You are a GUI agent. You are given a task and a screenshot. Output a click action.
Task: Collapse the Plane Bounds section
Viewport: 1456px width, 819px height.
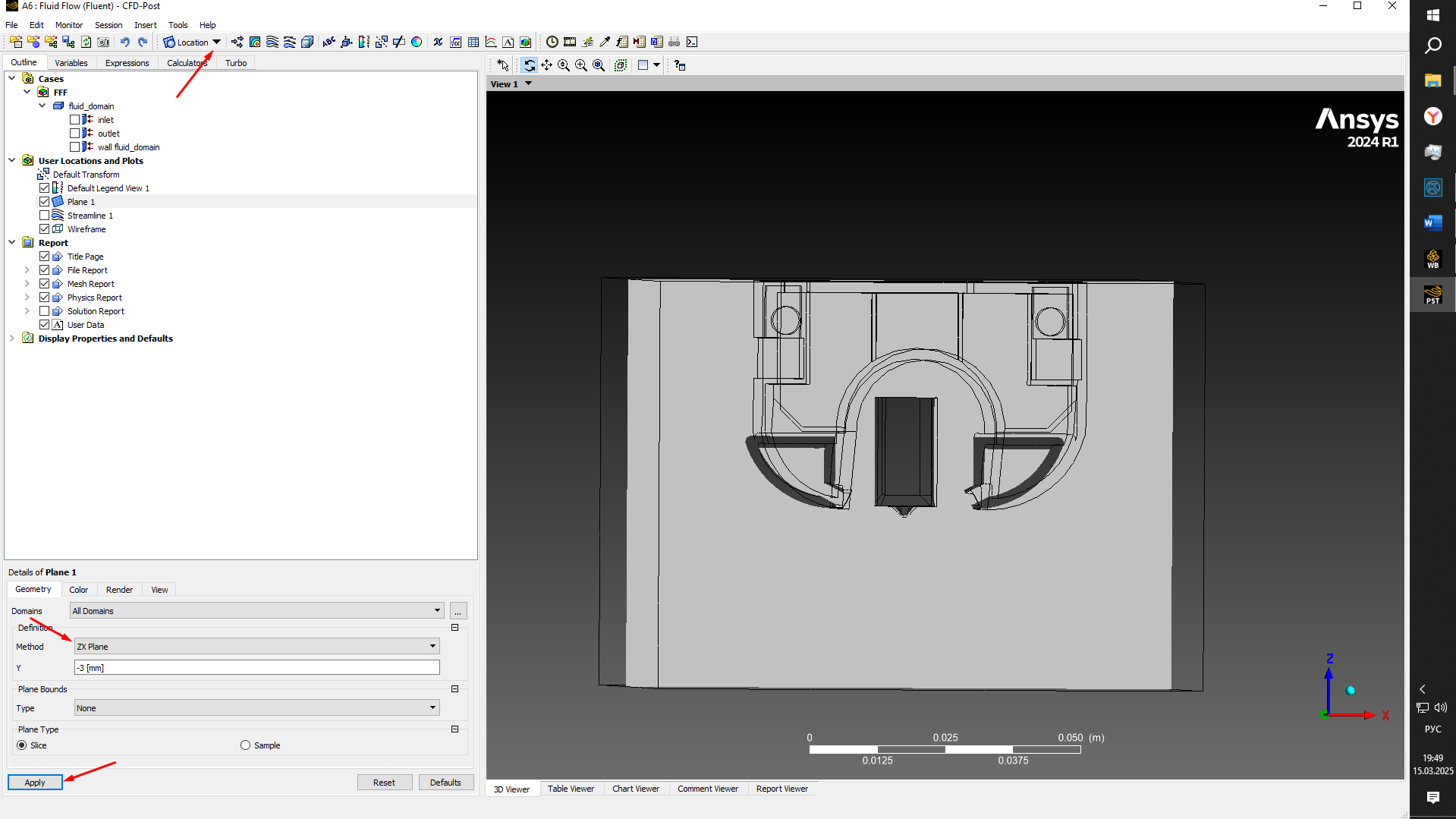click(455, 689)
